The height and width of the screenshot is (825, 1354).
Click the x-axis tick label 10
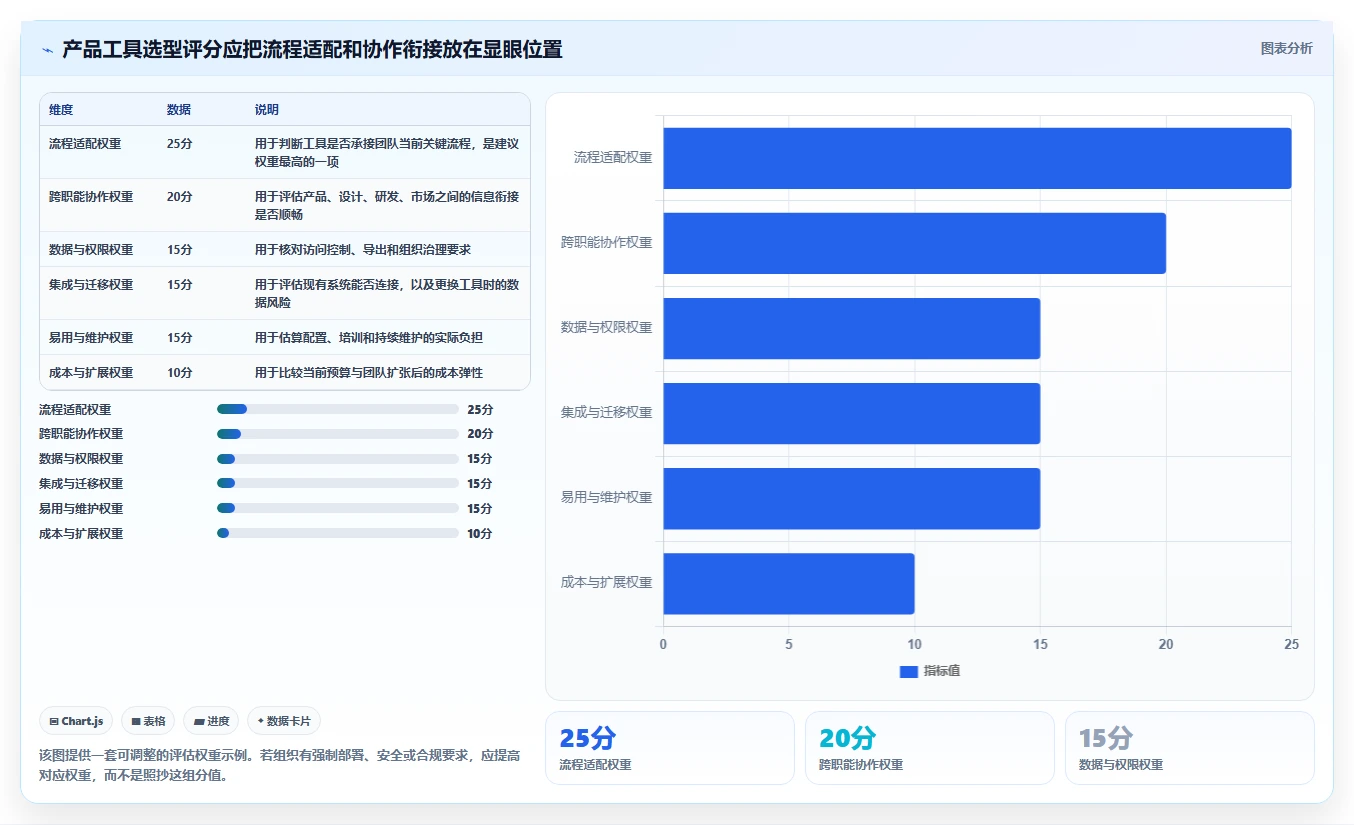[914, 644]
